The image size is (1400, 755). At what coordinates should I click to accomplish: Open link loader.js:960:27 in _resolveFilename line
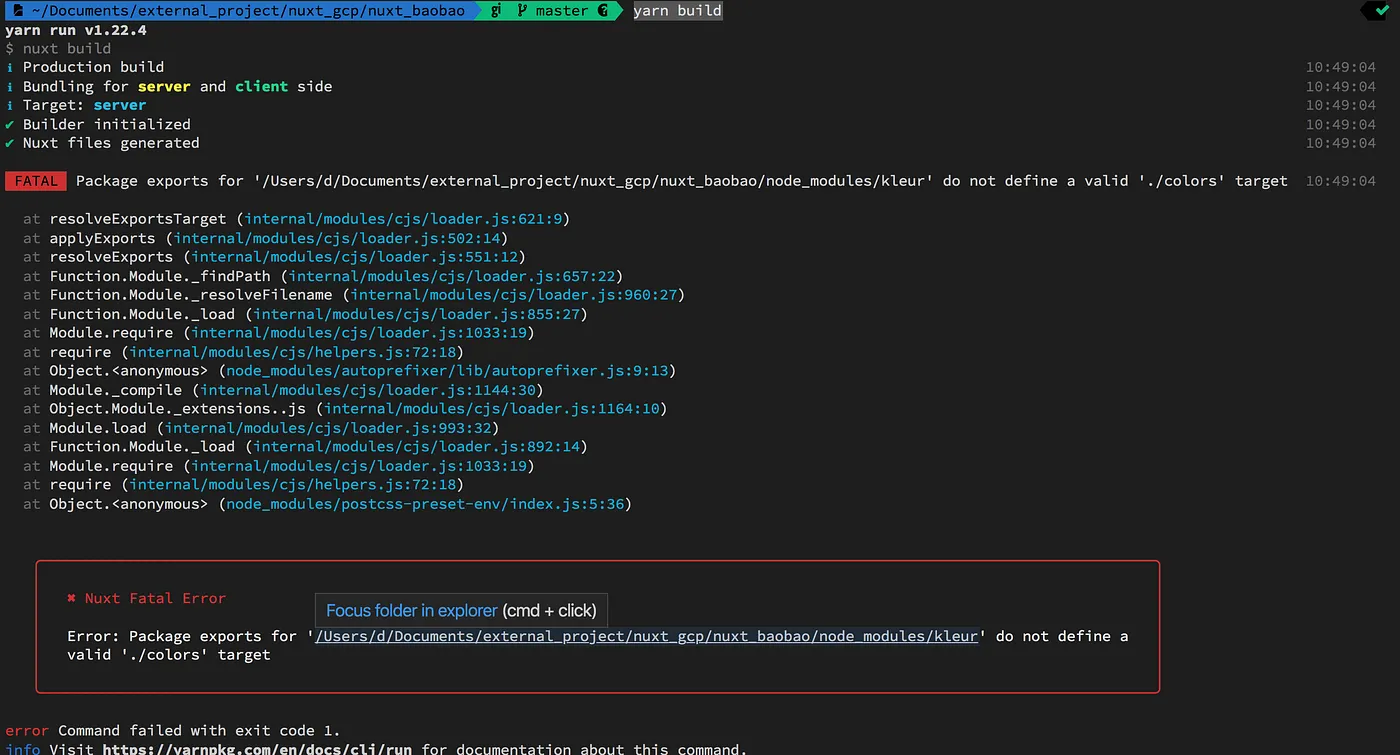click(514, 295)
